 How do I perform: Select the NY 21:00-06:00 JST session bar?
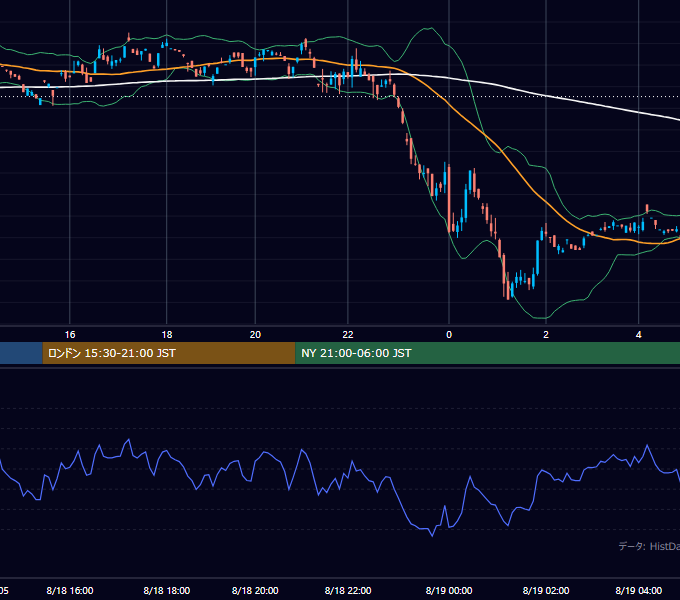[487, 353]
